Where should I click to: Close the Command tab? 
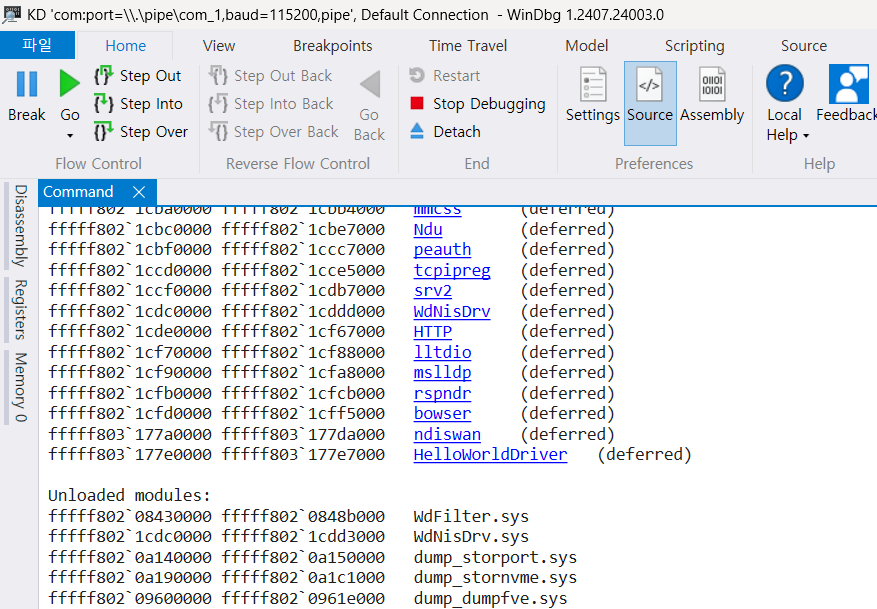[139, 192]
